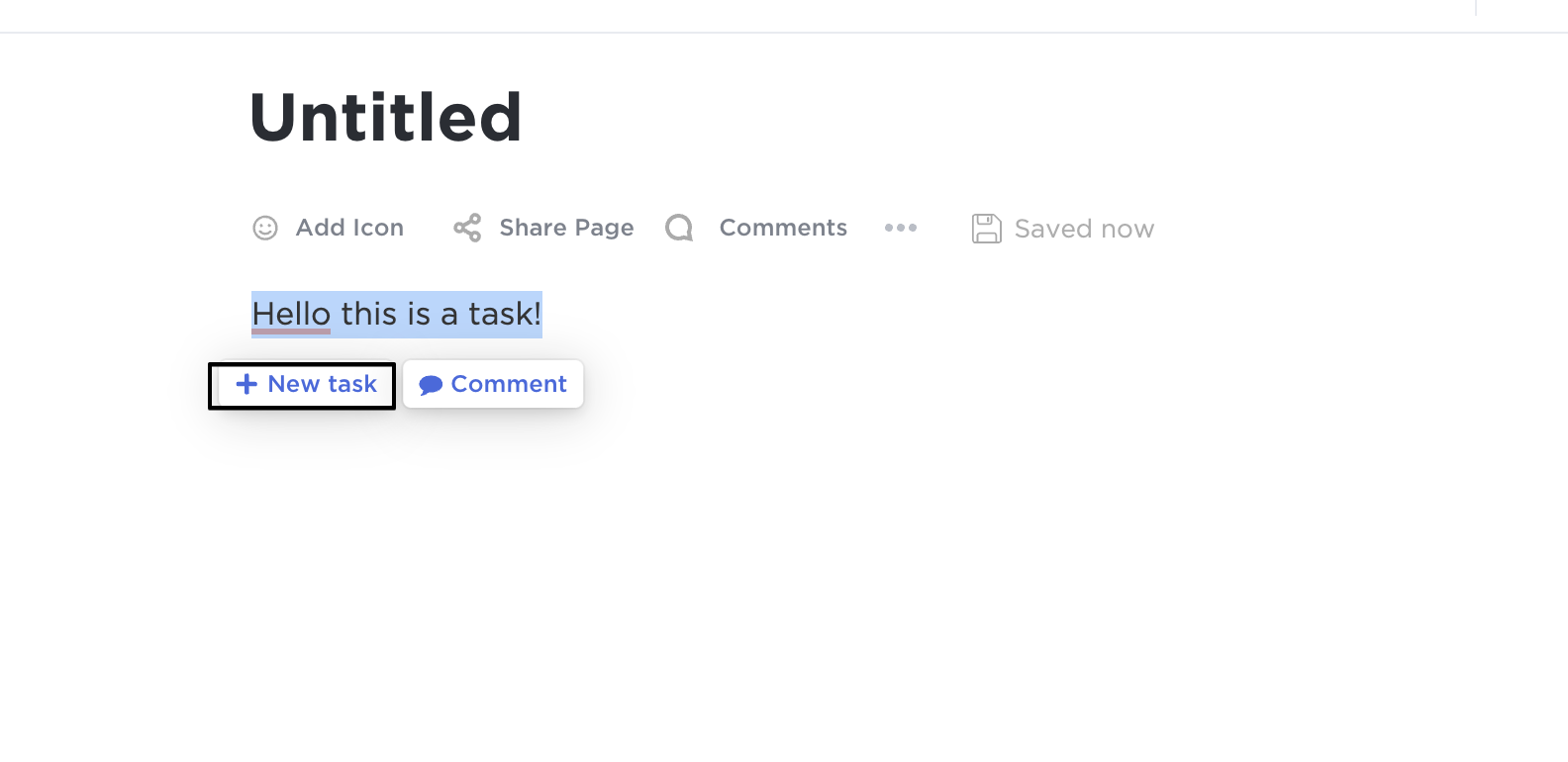Click the plus icon in New task
The width and height of the screenshot is (1568, 762).
246,384
